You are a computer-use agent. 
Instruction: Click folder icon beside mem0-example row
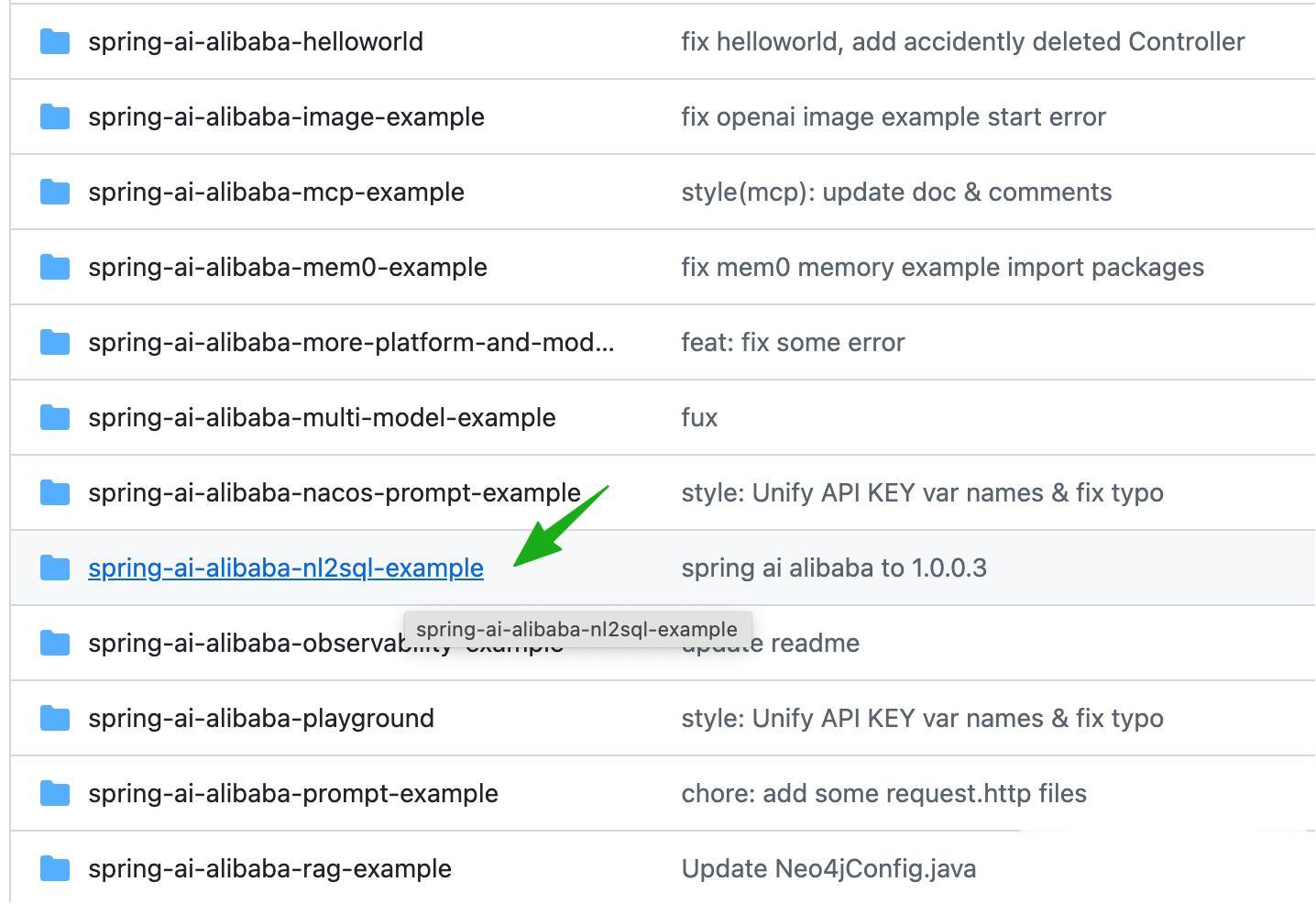tap(55, 267)
